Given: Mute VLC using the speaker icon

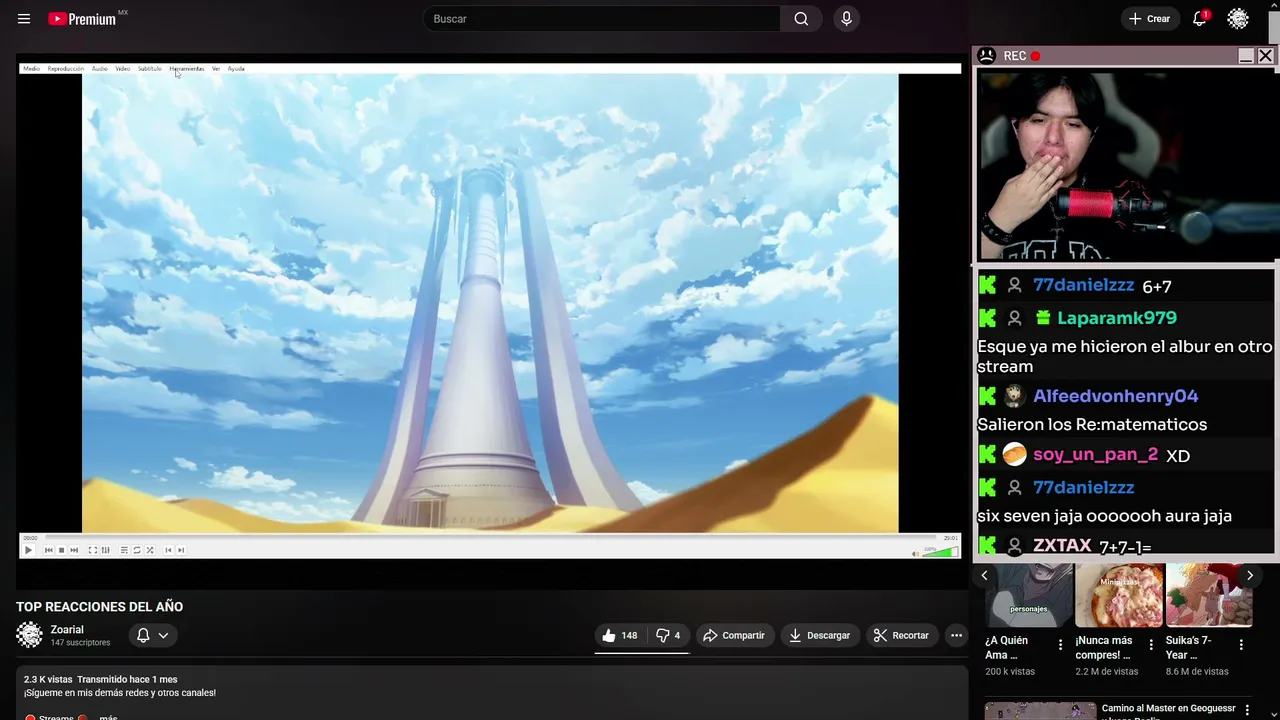Looking at the screenshot, I should 915,552.
